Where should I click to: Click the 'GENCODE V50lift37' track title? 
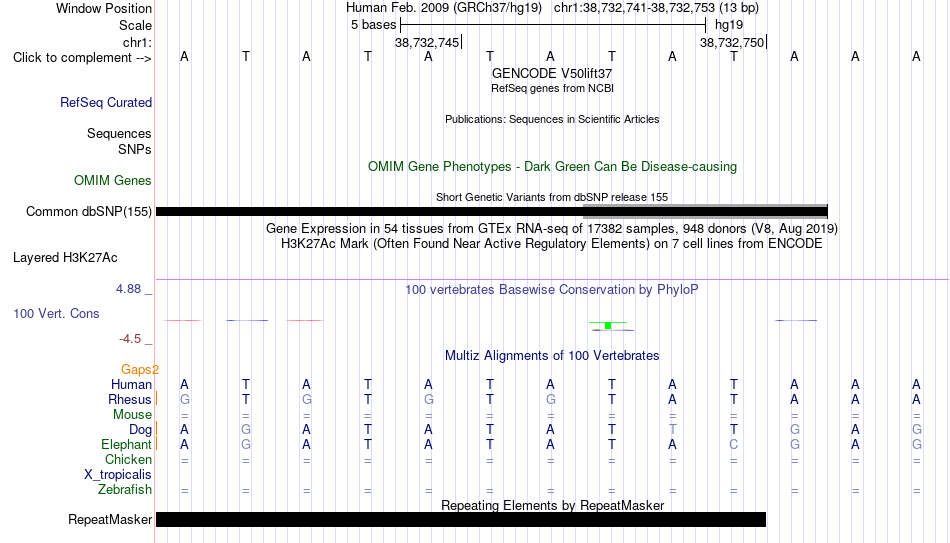point(552,73)
